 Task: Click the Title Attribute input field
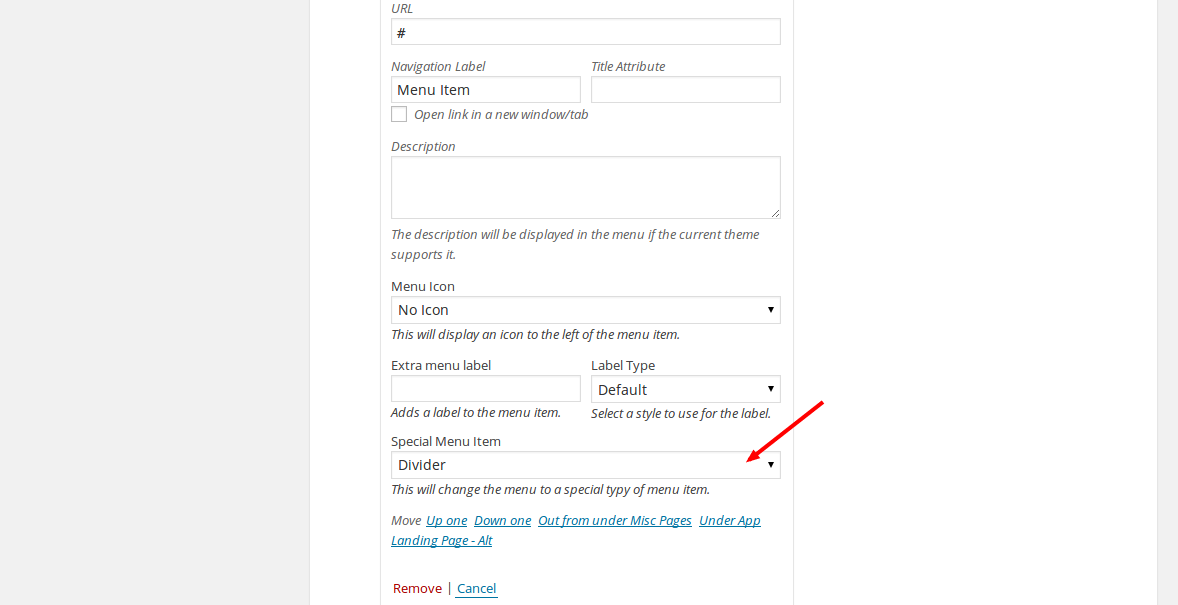685,89
